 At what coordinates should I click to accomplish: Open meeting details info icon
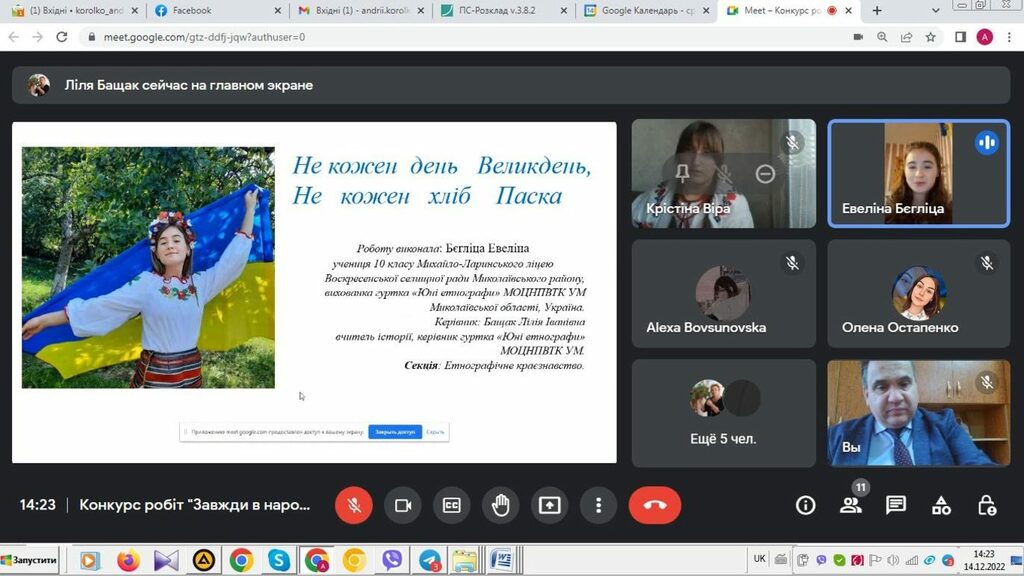click(805, 505)
